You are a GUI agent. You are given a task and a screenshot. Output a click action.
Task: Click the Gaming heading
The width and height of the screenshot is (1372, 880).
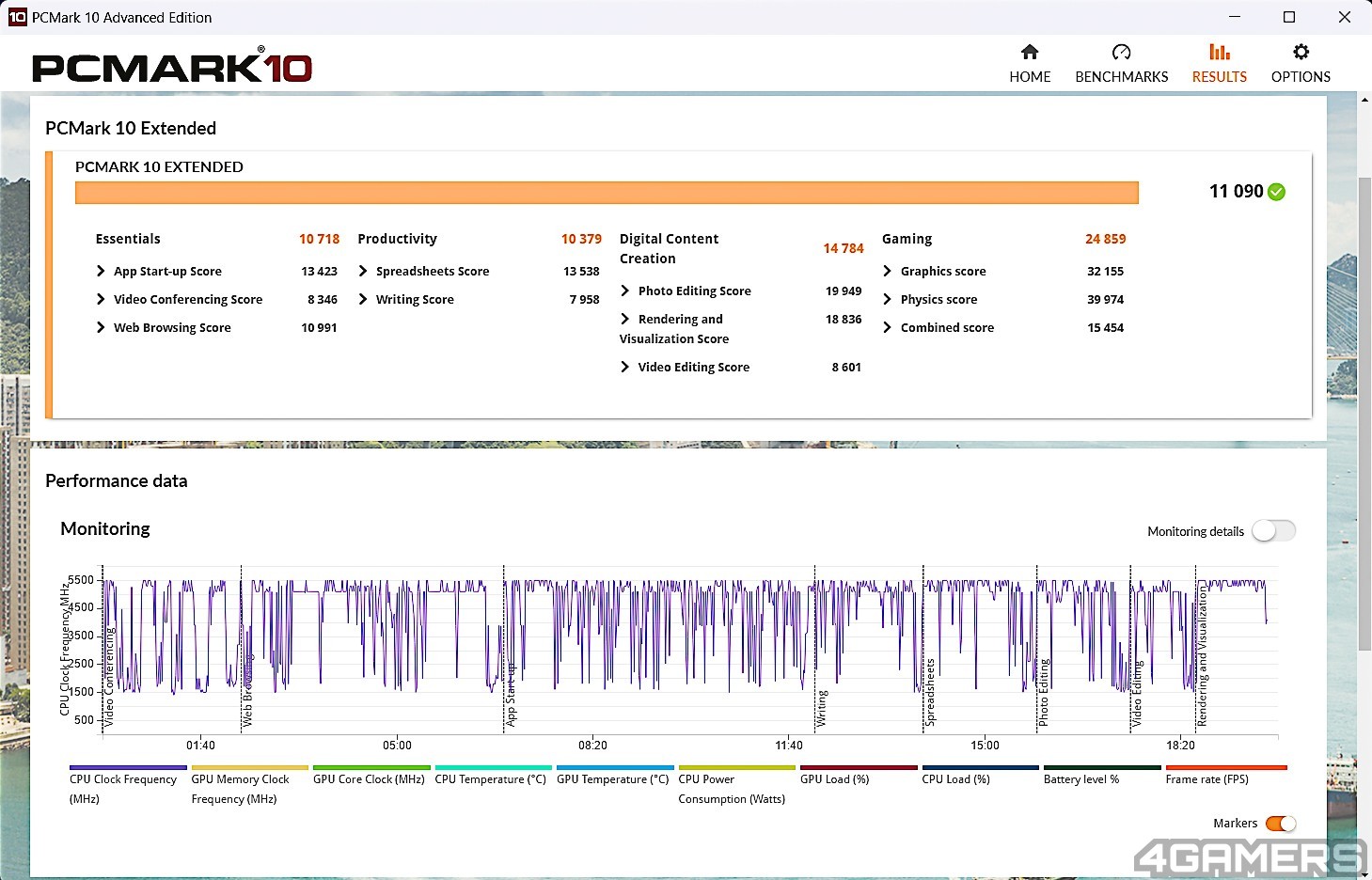click(907, 239)
